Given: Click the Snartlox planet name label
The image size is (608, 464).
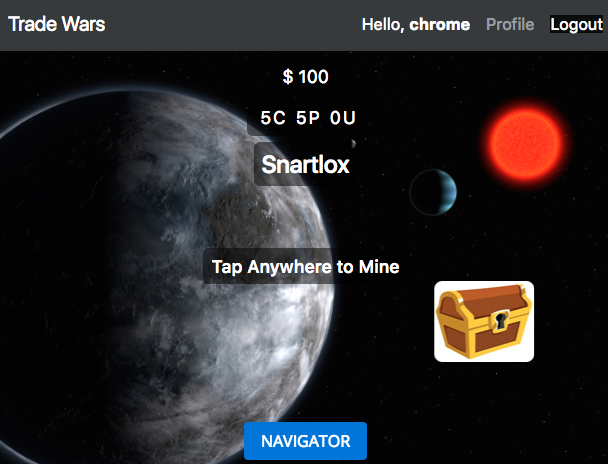Looking at the screenshot, I should pyautogui.click(x=306, y=164).
